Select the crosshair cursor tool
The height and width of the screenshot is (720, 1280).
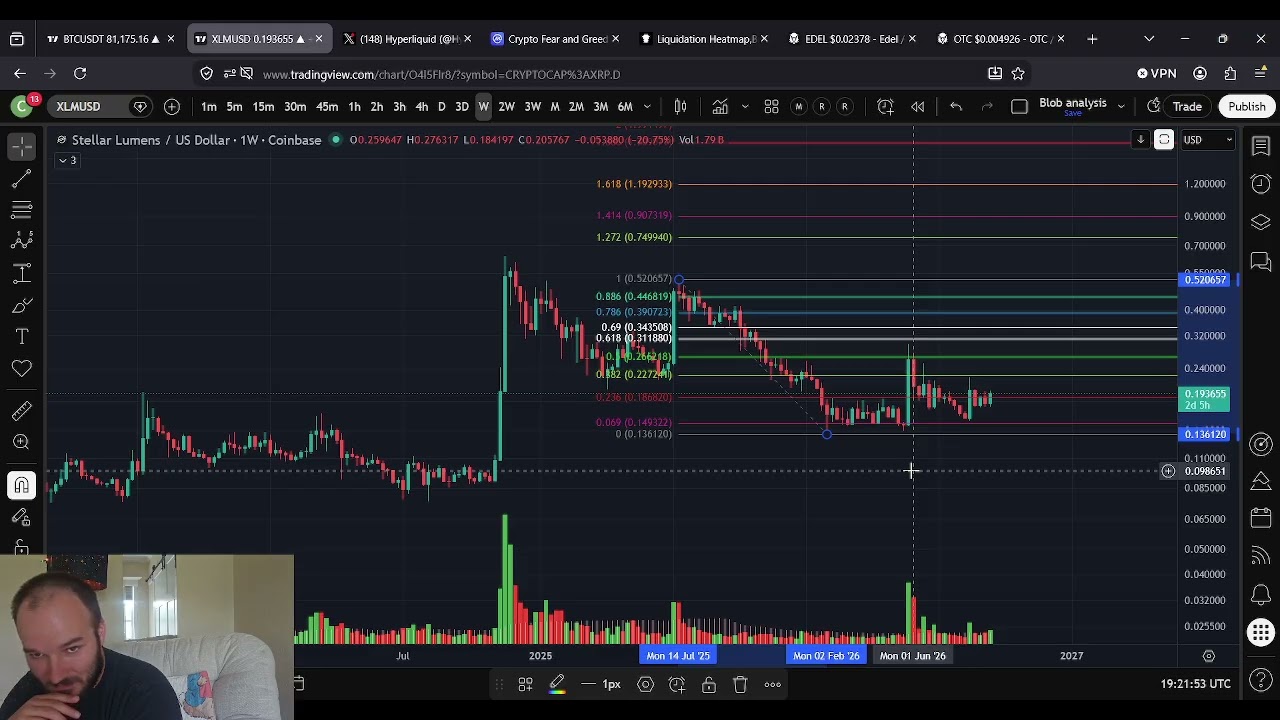[x=21, y=147]
